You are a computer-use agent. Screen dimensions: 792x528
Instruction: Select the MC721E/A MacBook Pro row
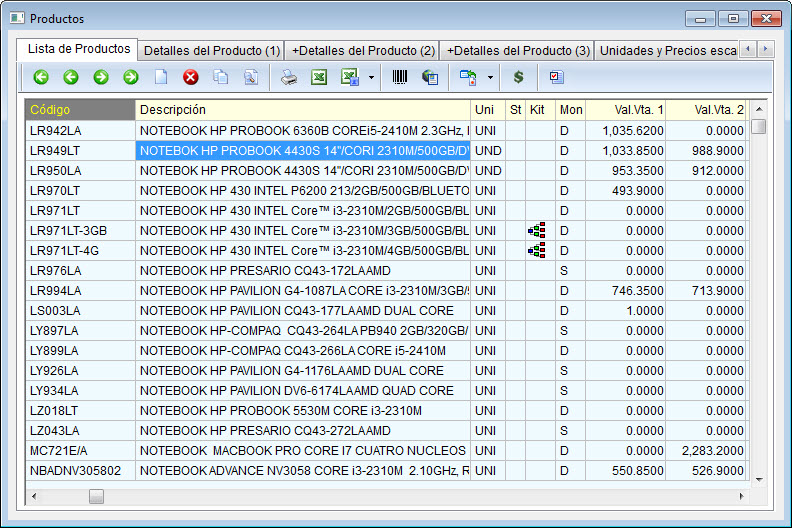(302, 450)
